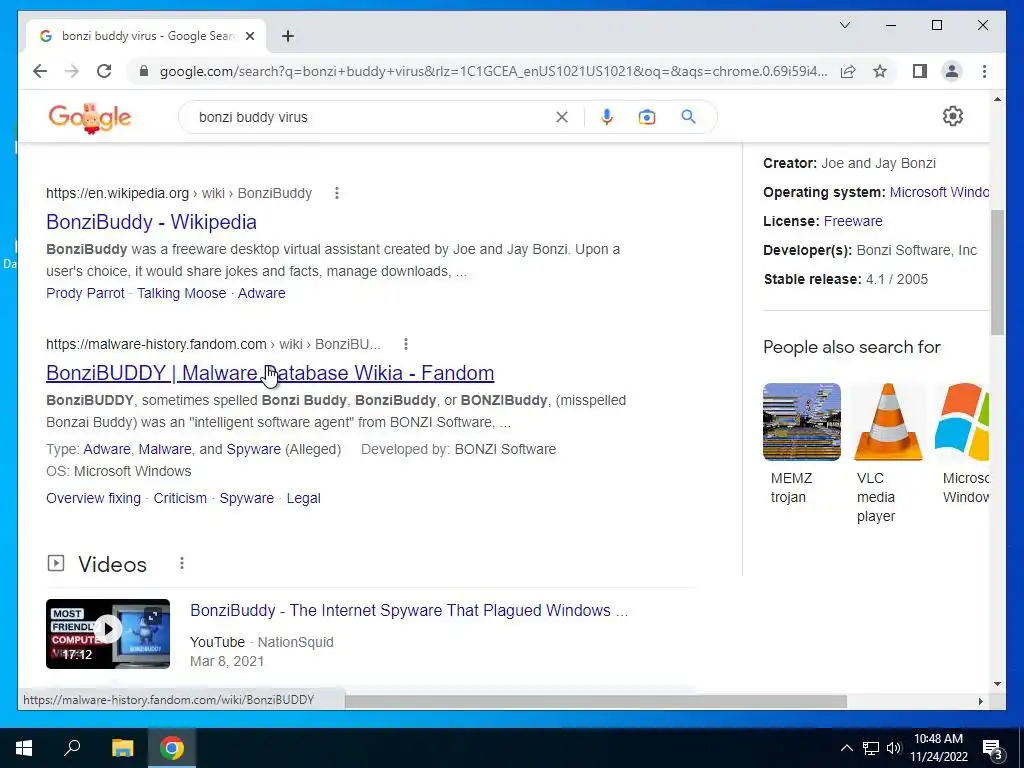This screenshot has width=1024, height=768.
Task: View site information via the lock icon
Action: click(144, 71)
